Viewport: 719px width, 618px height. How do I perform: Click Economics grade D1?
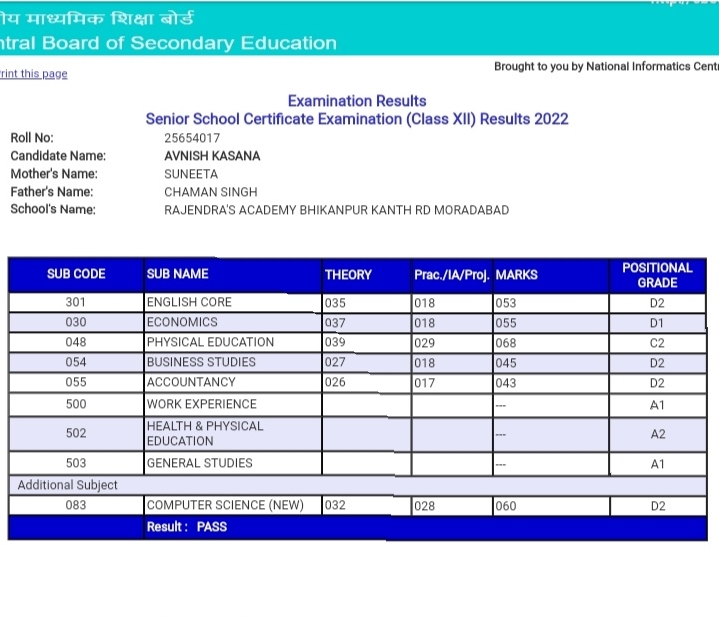[x=658, y=323]
